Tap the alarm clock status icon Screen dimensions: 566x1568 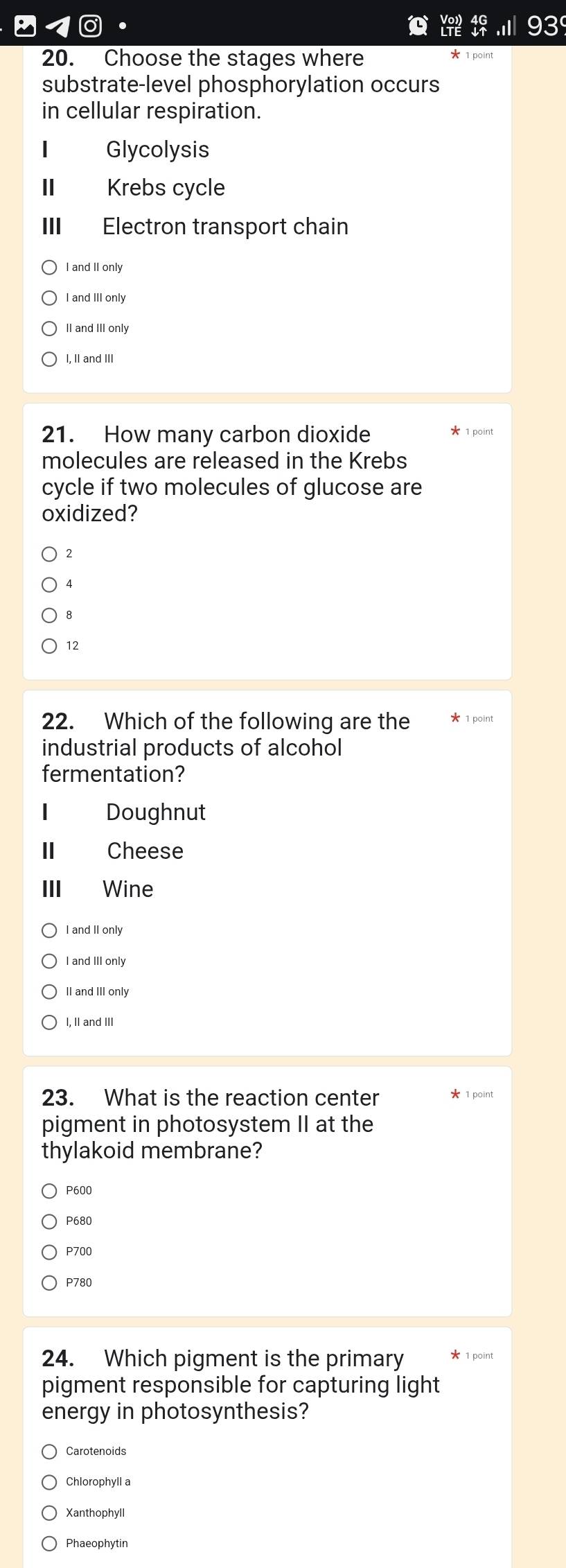click(x=418, y=26)
